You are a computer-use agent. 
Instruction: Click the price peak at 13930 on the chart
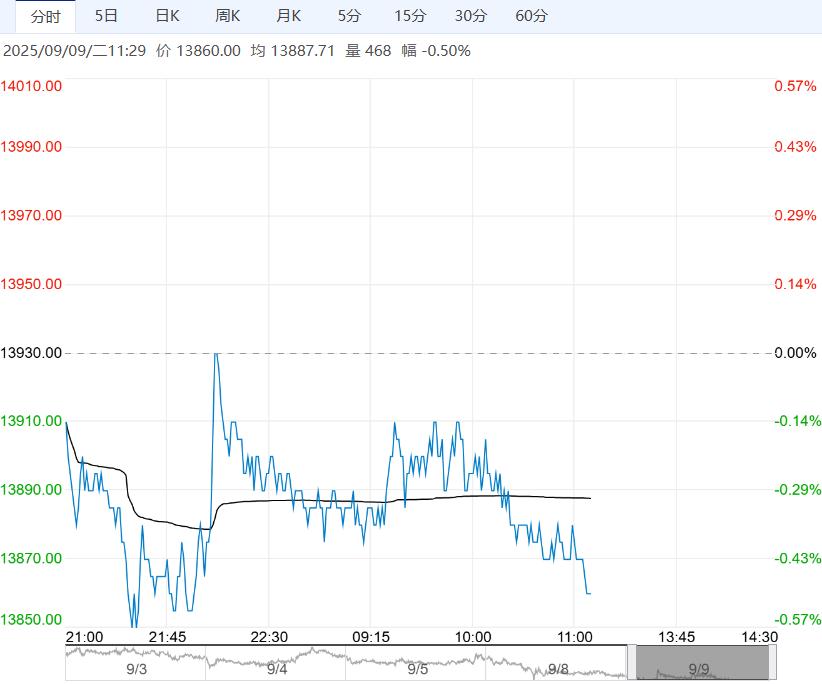click(x=215, y=354)
